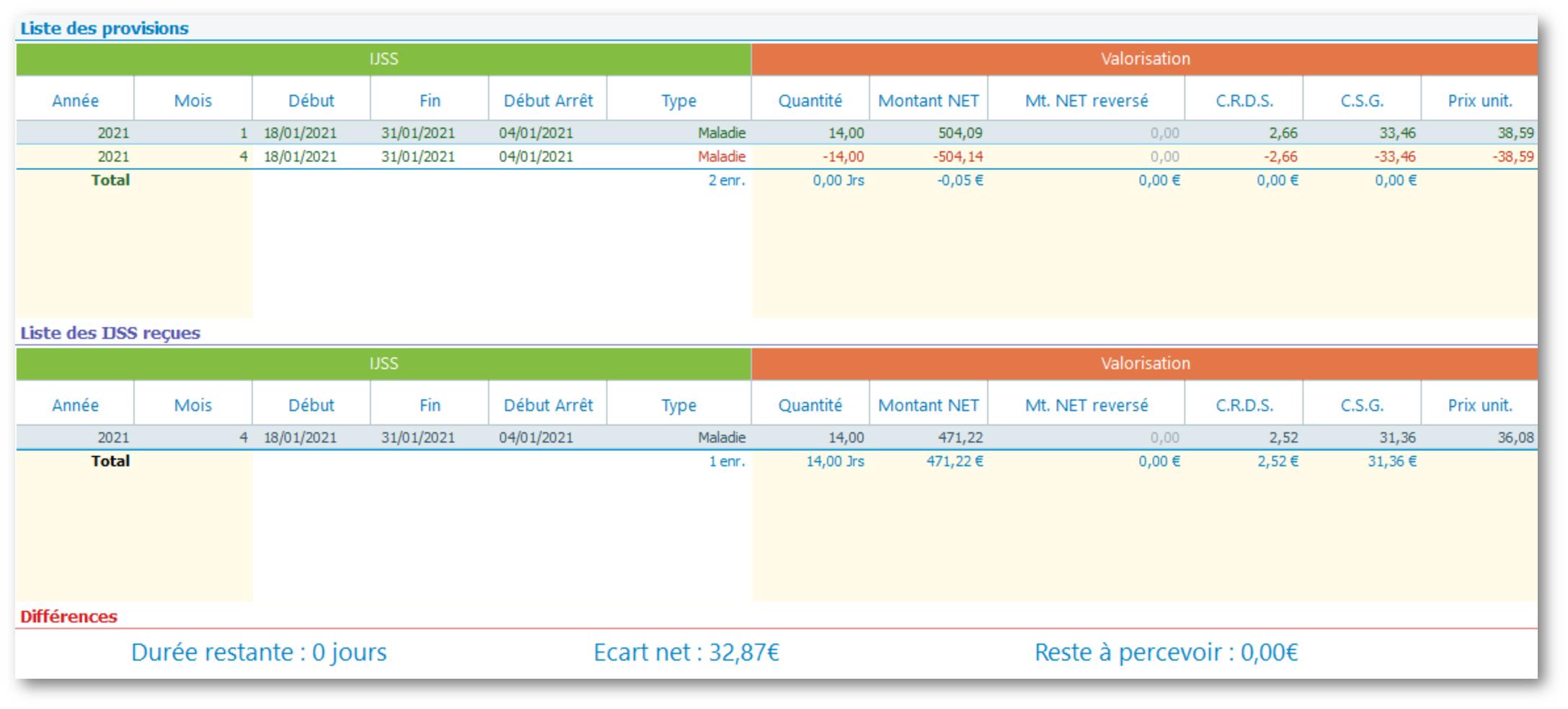The width and height of the screenshot is (1568, 709).
Task: Click Début Arrêt header in provisions table
Action: pyautogui.click(x=548, y=101)
